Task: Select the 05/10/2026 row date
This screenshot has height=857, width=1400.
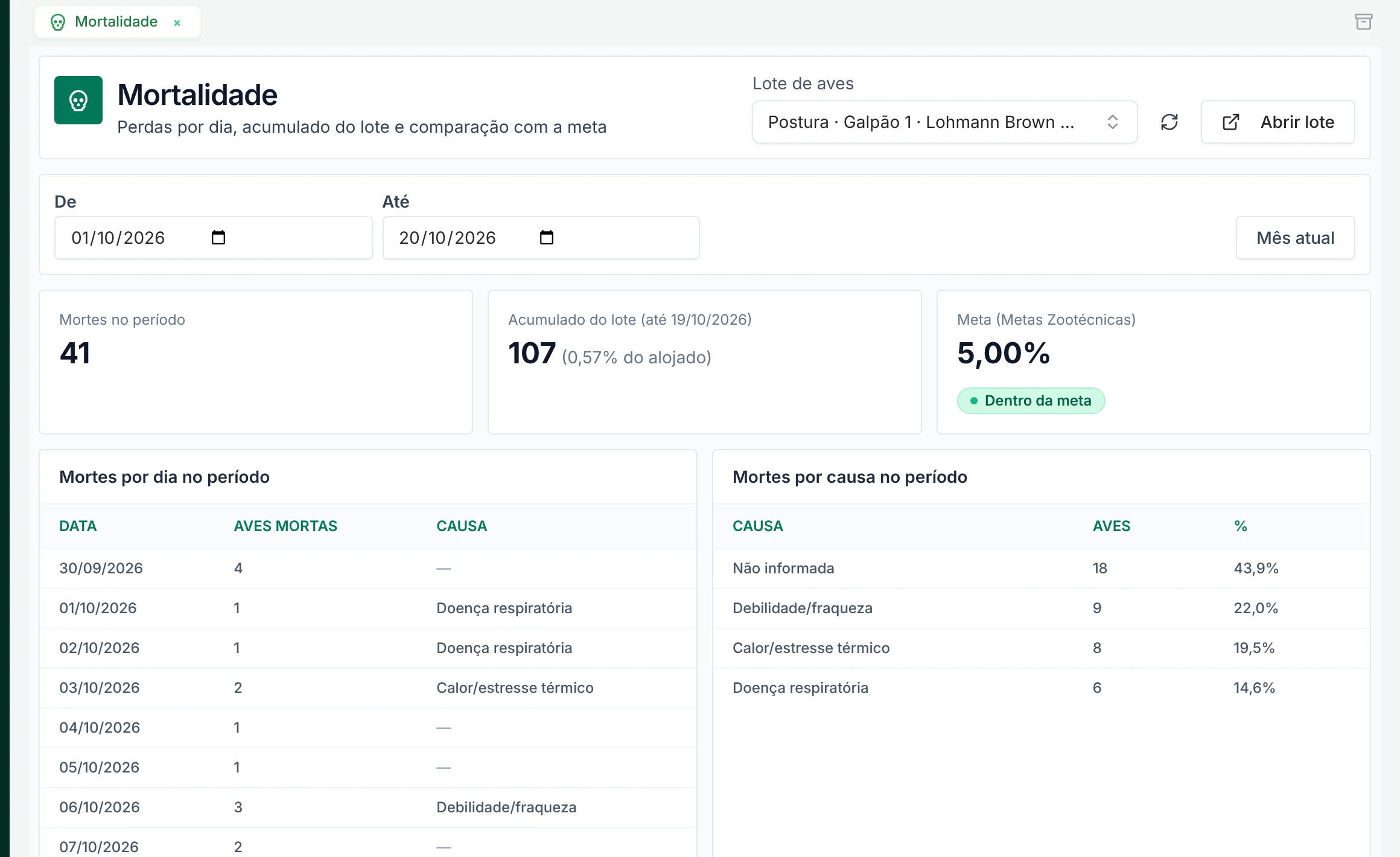Action: tap(99, 768)
